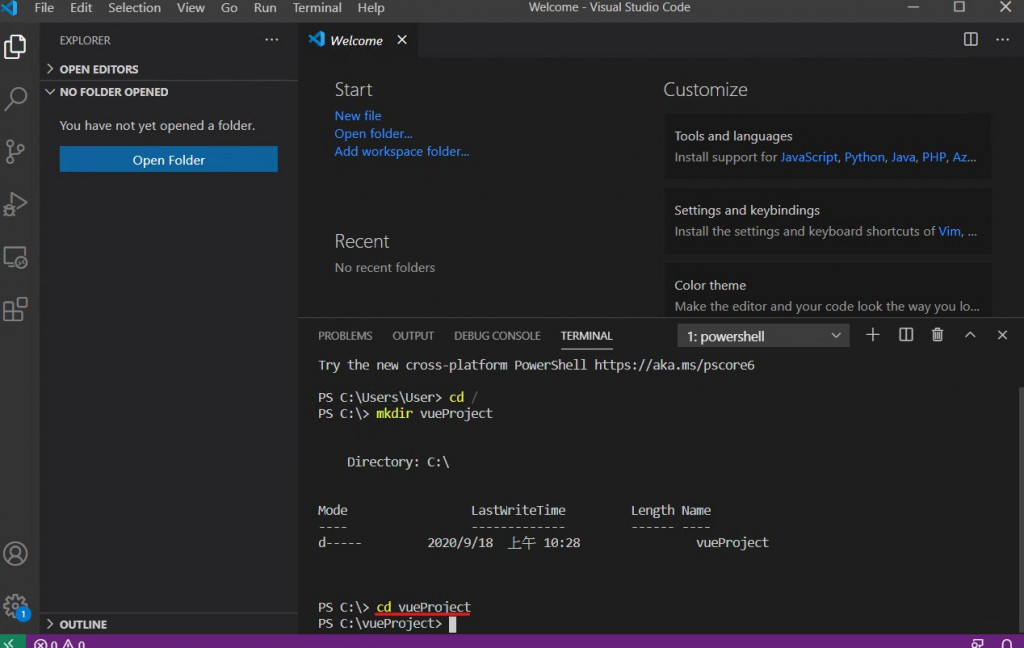
Task: Split the editor to the right
Action: tap(970, 39)
